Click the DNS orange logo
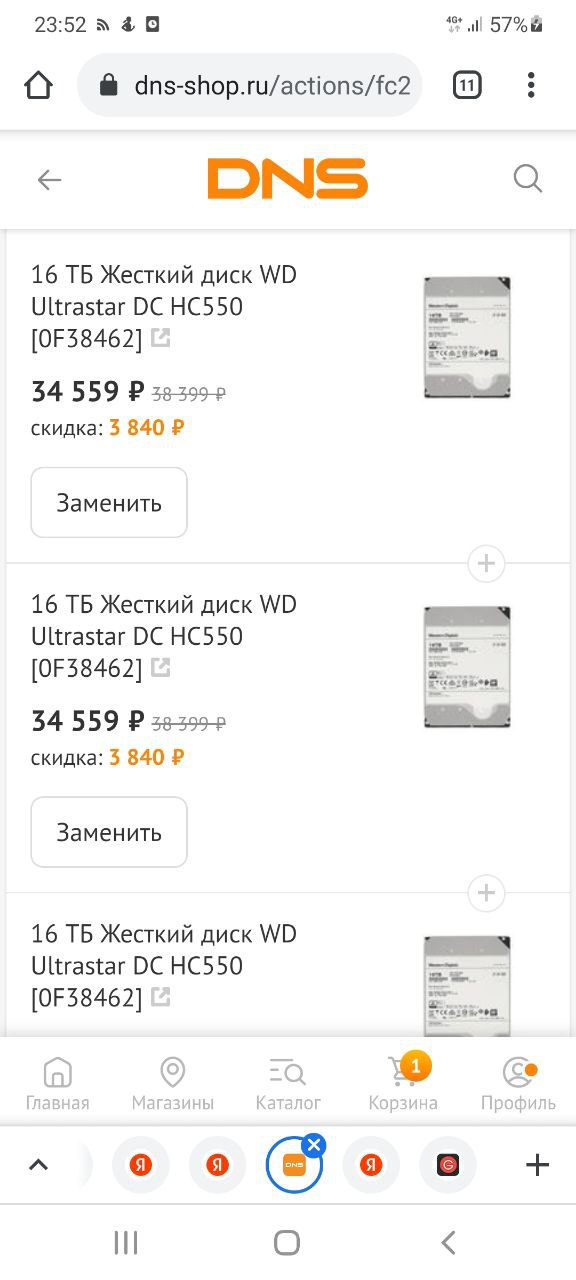 pos(288,179)
